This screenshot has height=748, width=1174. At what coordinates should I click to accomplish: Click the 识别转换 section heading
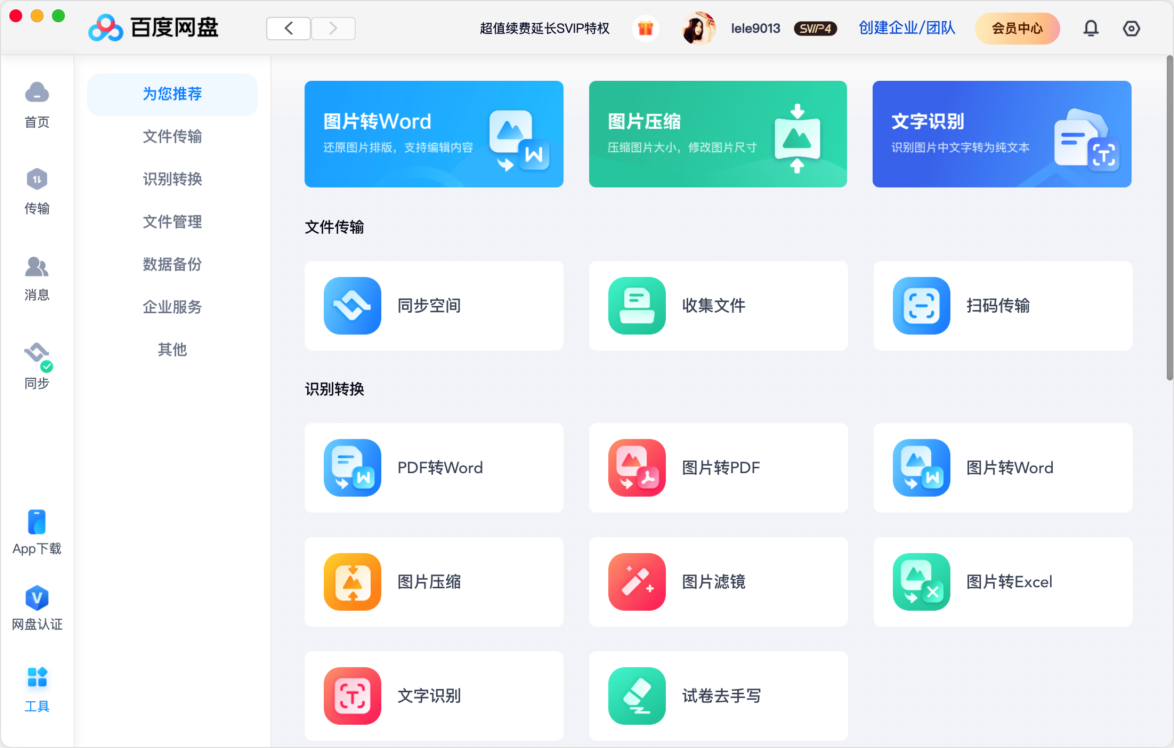click(x=334, y=389)
